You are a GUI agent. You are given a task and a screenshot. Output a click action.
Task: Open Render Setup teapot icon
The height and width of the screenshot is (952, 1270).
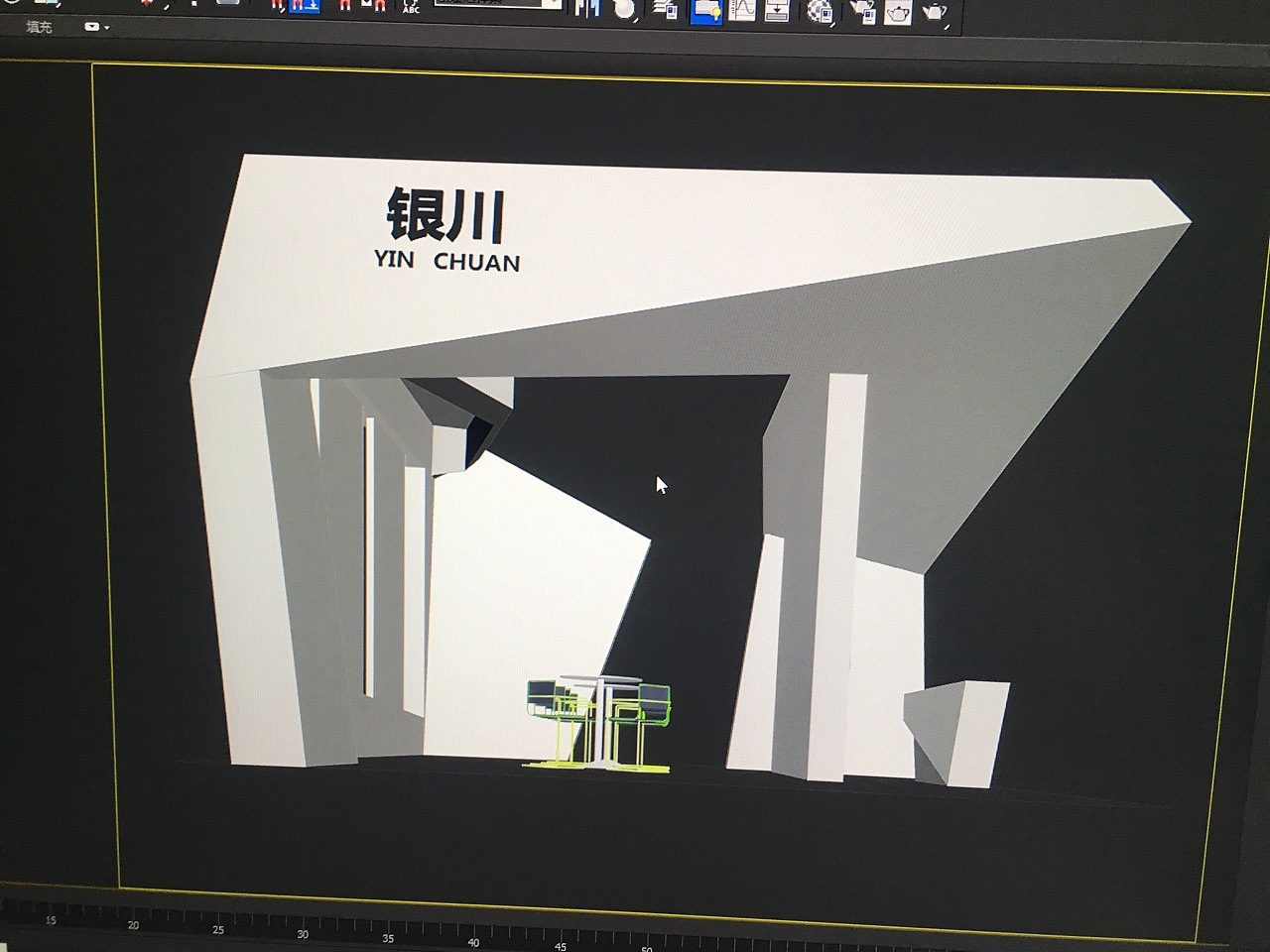[x=862, y=11]
